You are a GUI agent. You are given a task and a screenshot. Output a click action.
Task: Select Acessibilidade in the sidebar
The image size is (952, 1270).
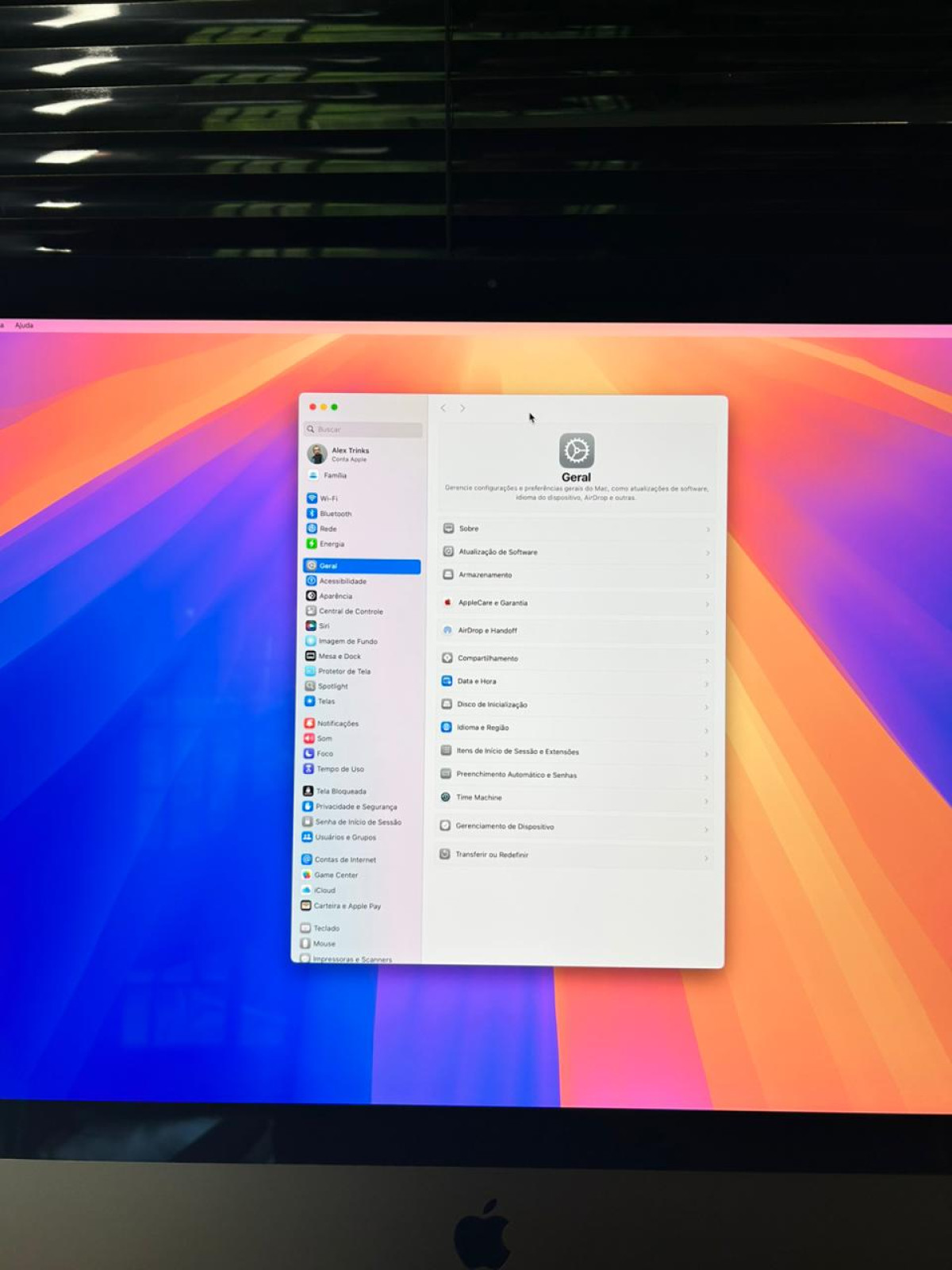click(342, 581)
